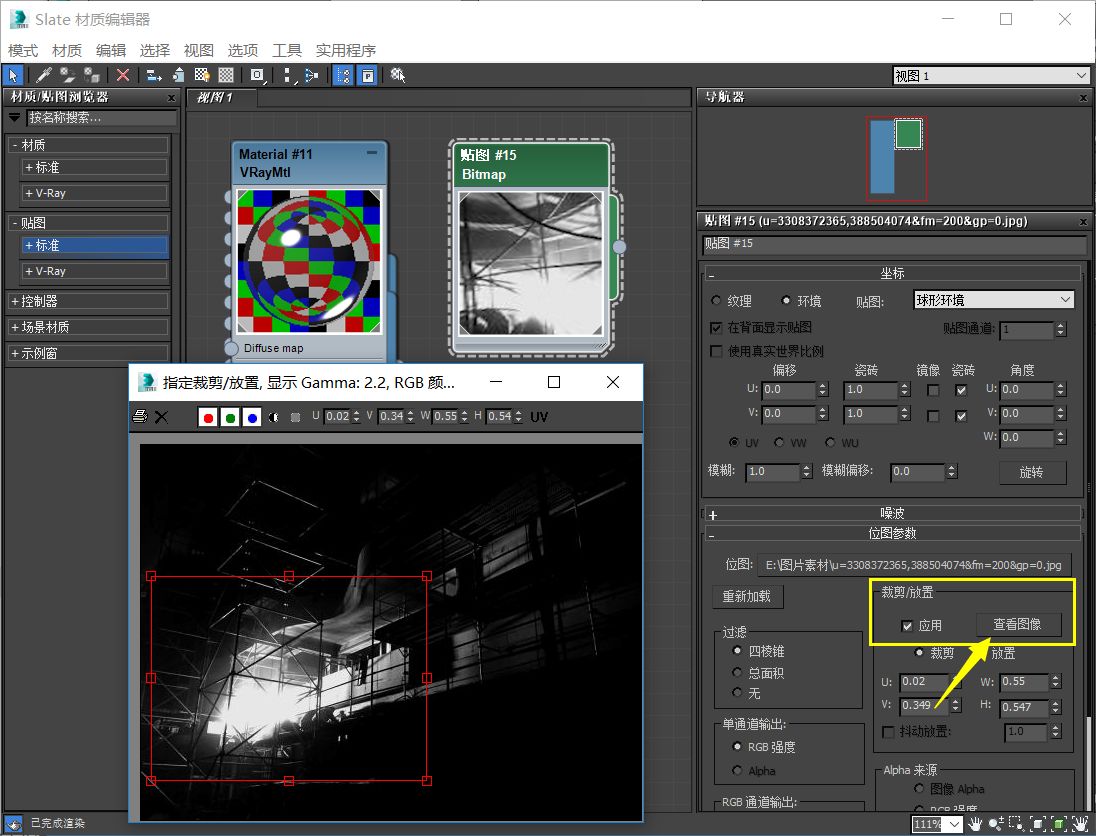This screenshot has height=836, width=1096.
Task: Collapse the 材质 browser group
Action: coord(88,145)
